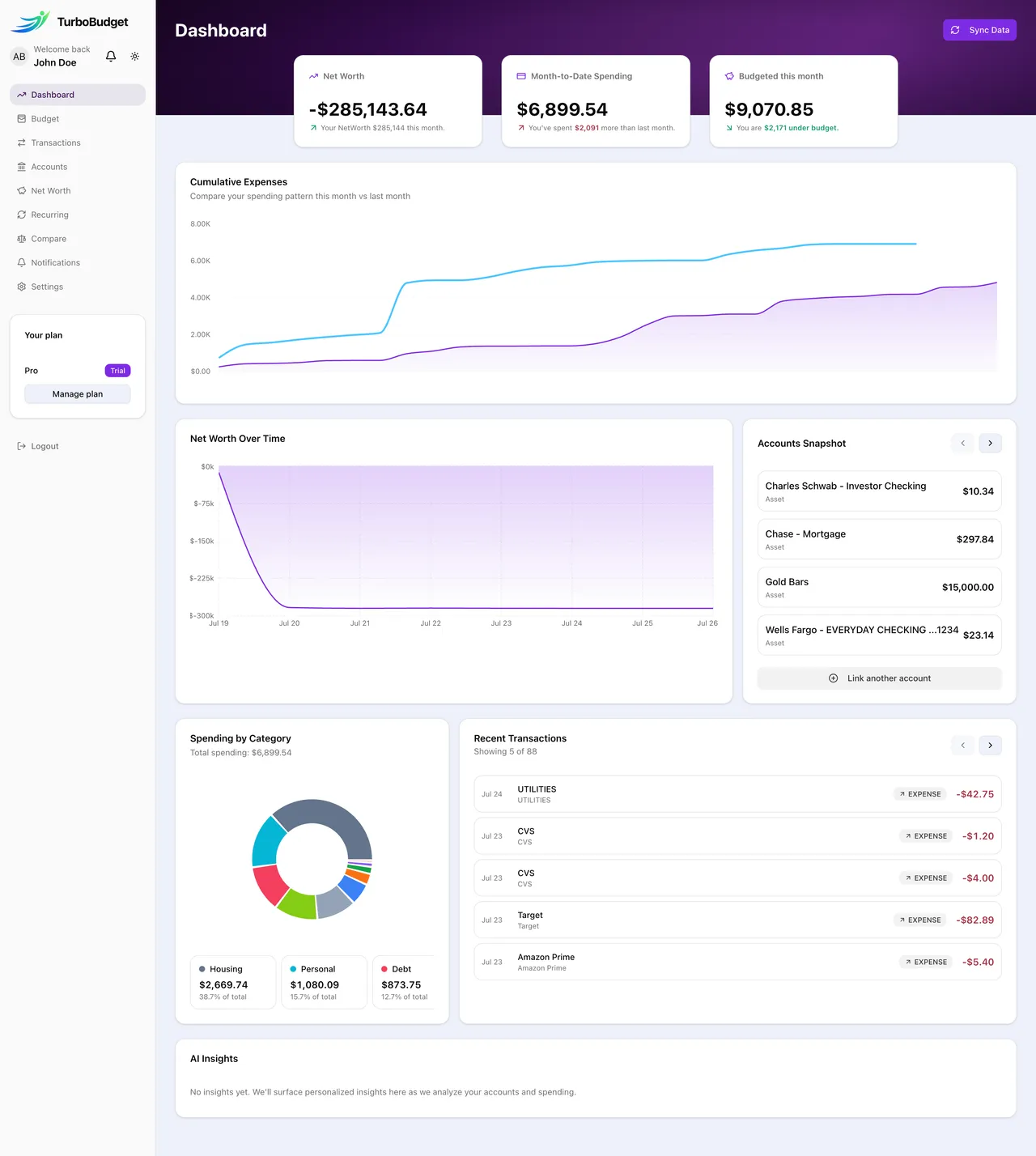Open the Target transaction row

[737, 920]
